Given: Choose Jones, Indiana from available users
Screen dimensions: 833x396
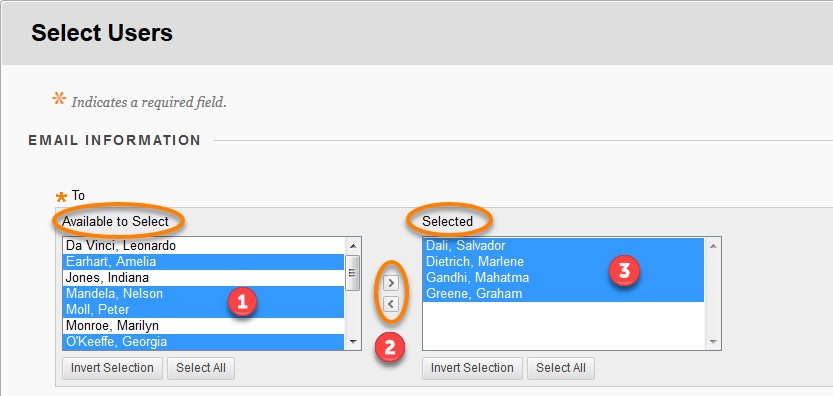Looking at the screenshot, I should 203,277.
